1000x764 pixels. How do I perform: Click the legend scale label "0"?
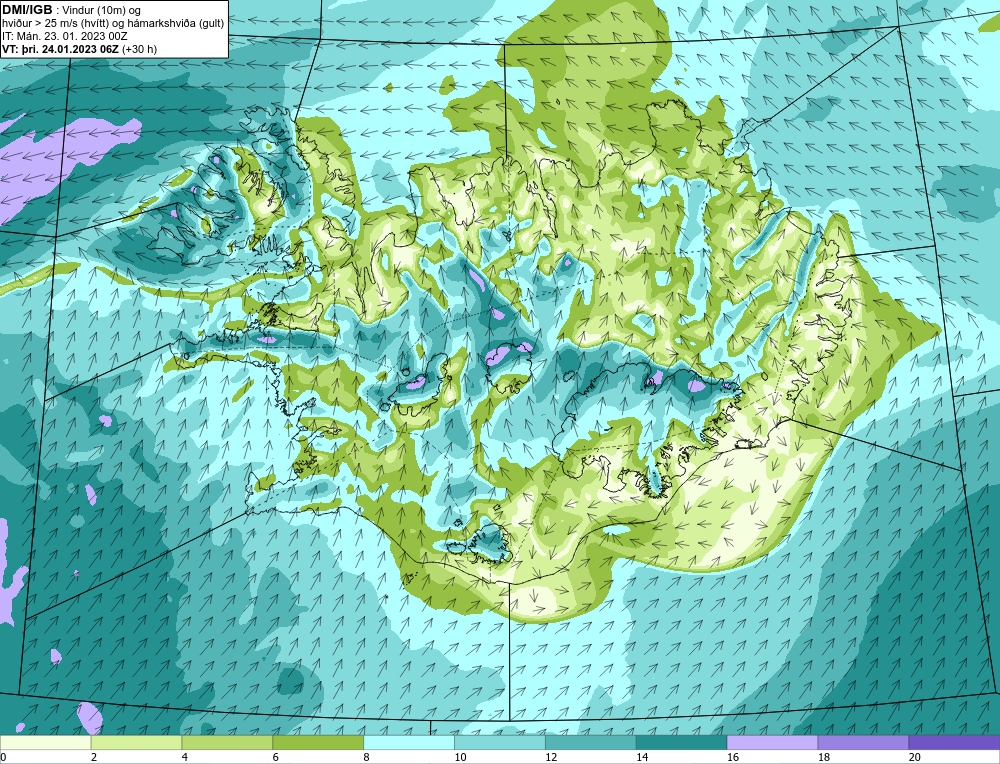3,757
